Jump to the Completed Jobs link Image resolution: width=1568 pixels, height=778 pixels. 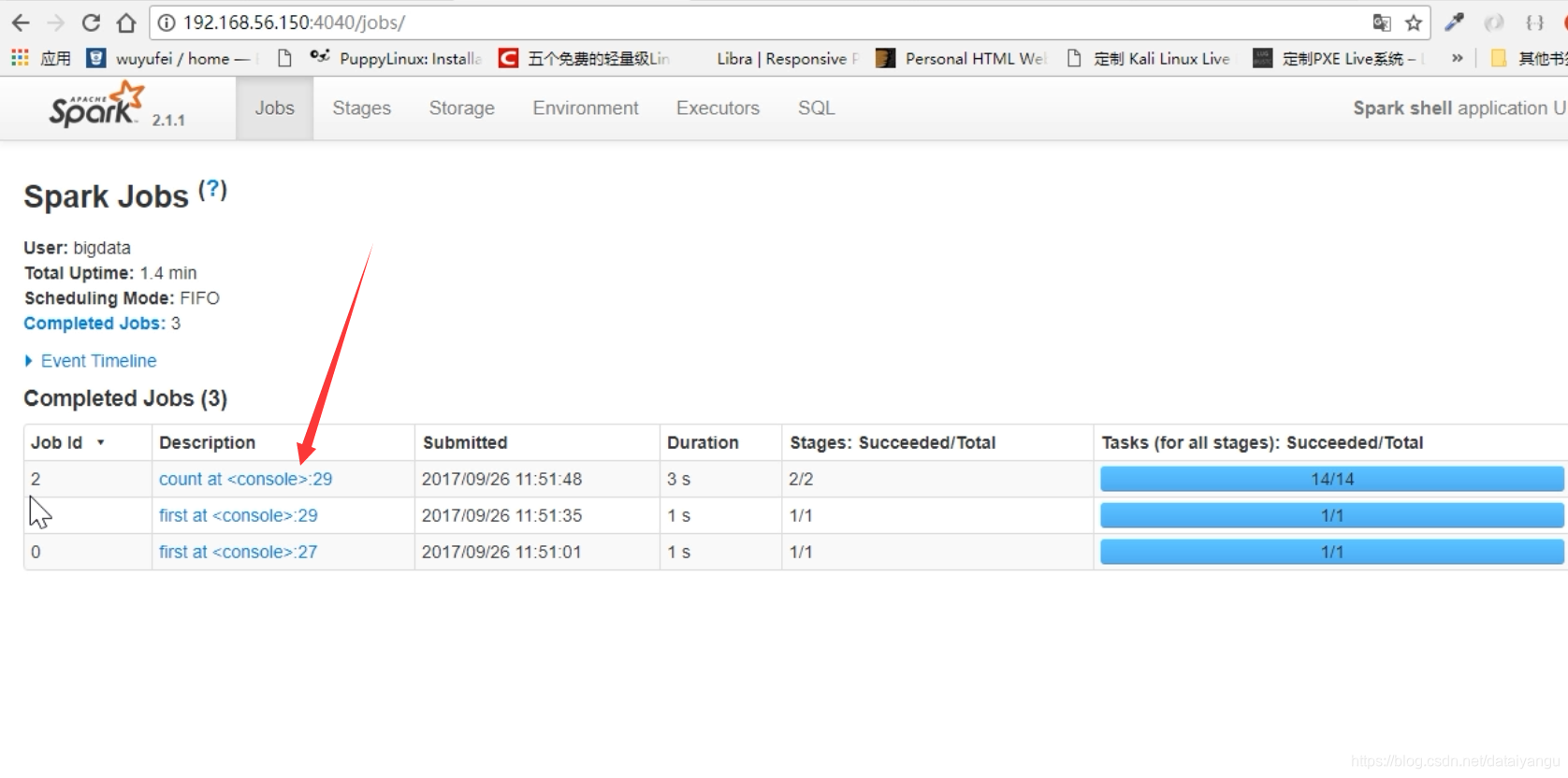94,324
